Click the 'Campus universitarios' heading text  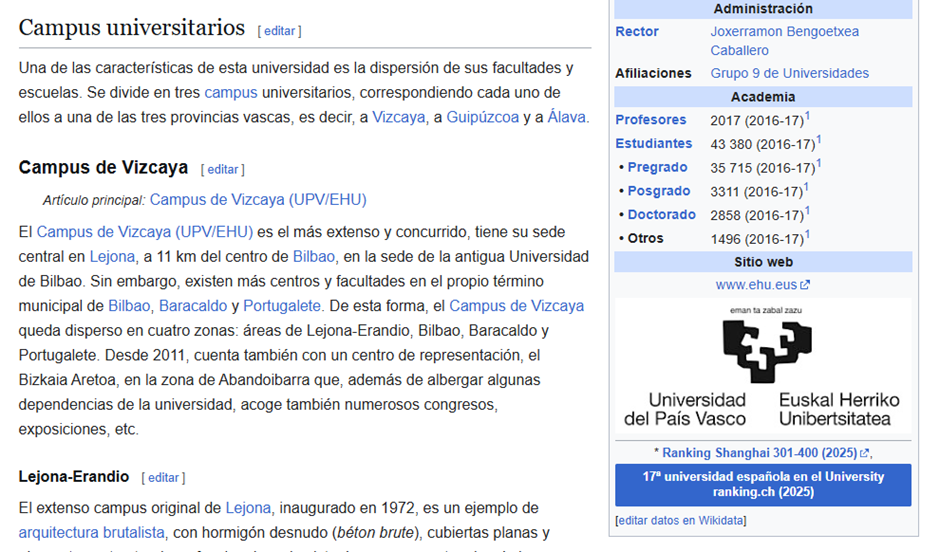pyautogui.click(x=132, y=28)
